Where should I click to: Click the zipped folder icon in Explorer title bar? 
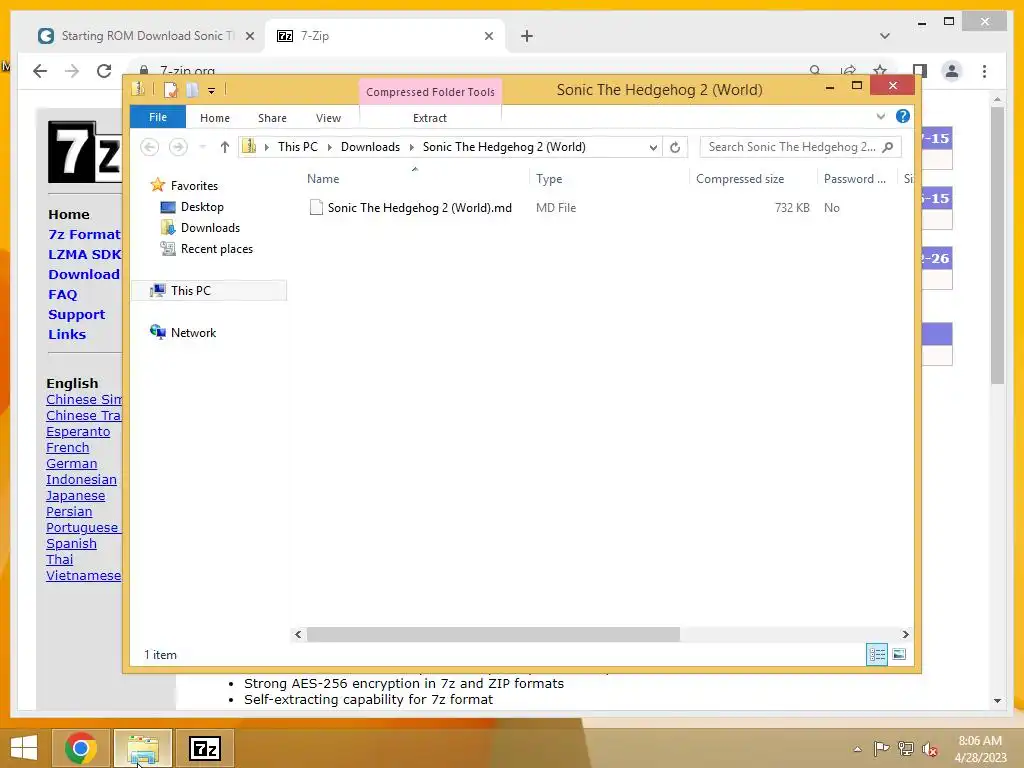(x=138, y=89)
